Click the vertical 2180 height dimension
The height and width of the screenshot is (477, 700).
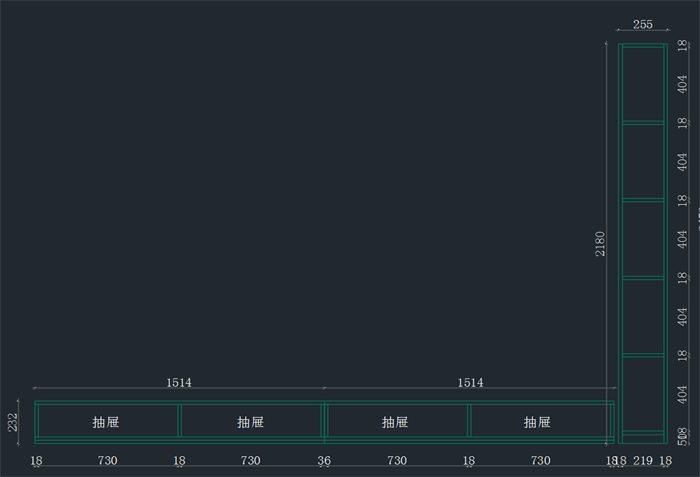pyautogui.click(x=600, y=244)
